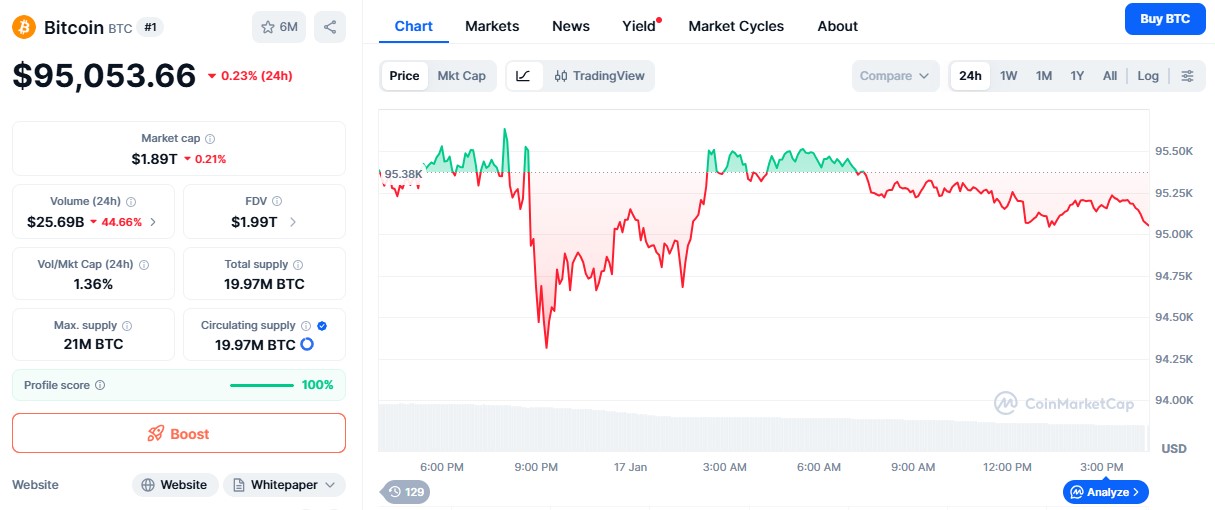Click Market cap info icon

tap(210, 139)
